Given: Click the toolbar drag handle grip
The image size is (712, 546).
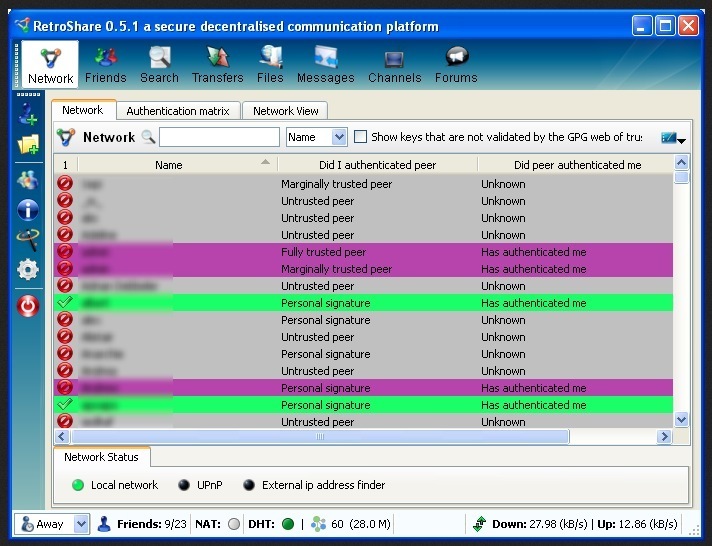Looking at the screenshot, I should 17,65.
